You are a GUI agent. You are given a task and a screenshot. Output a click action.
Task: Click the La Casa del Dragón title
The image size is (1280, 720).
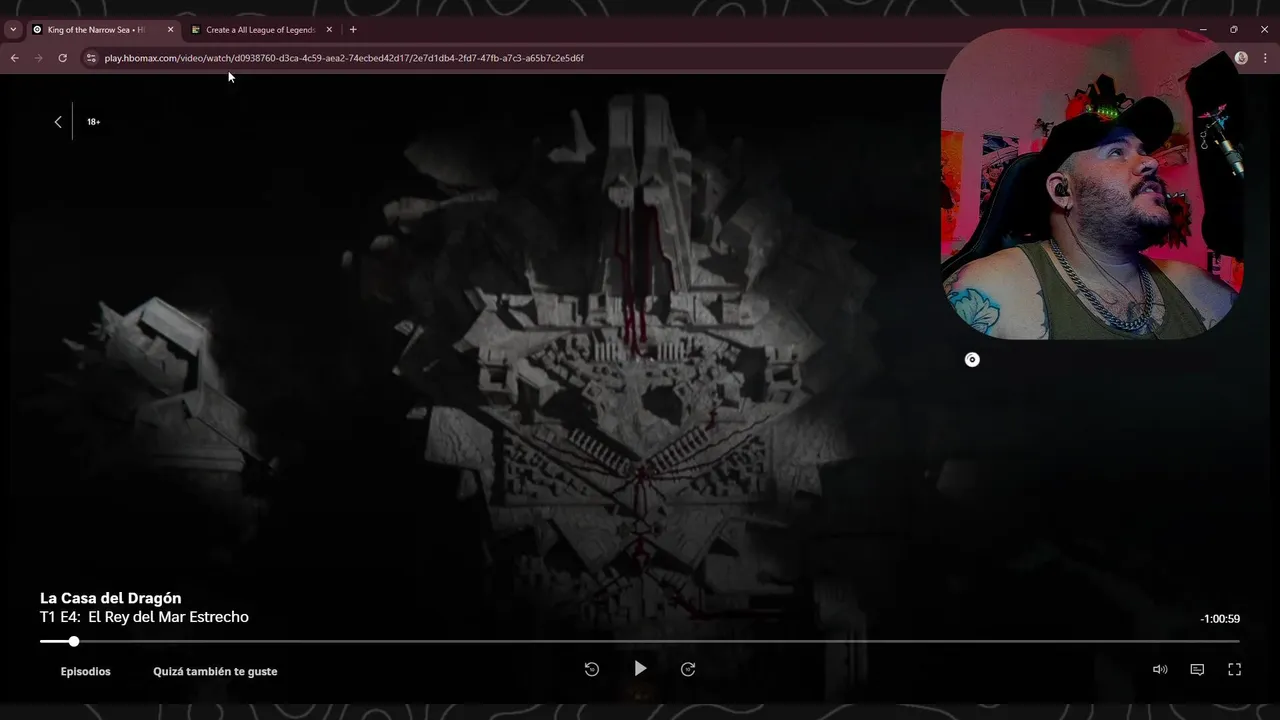tap(111, 598)
